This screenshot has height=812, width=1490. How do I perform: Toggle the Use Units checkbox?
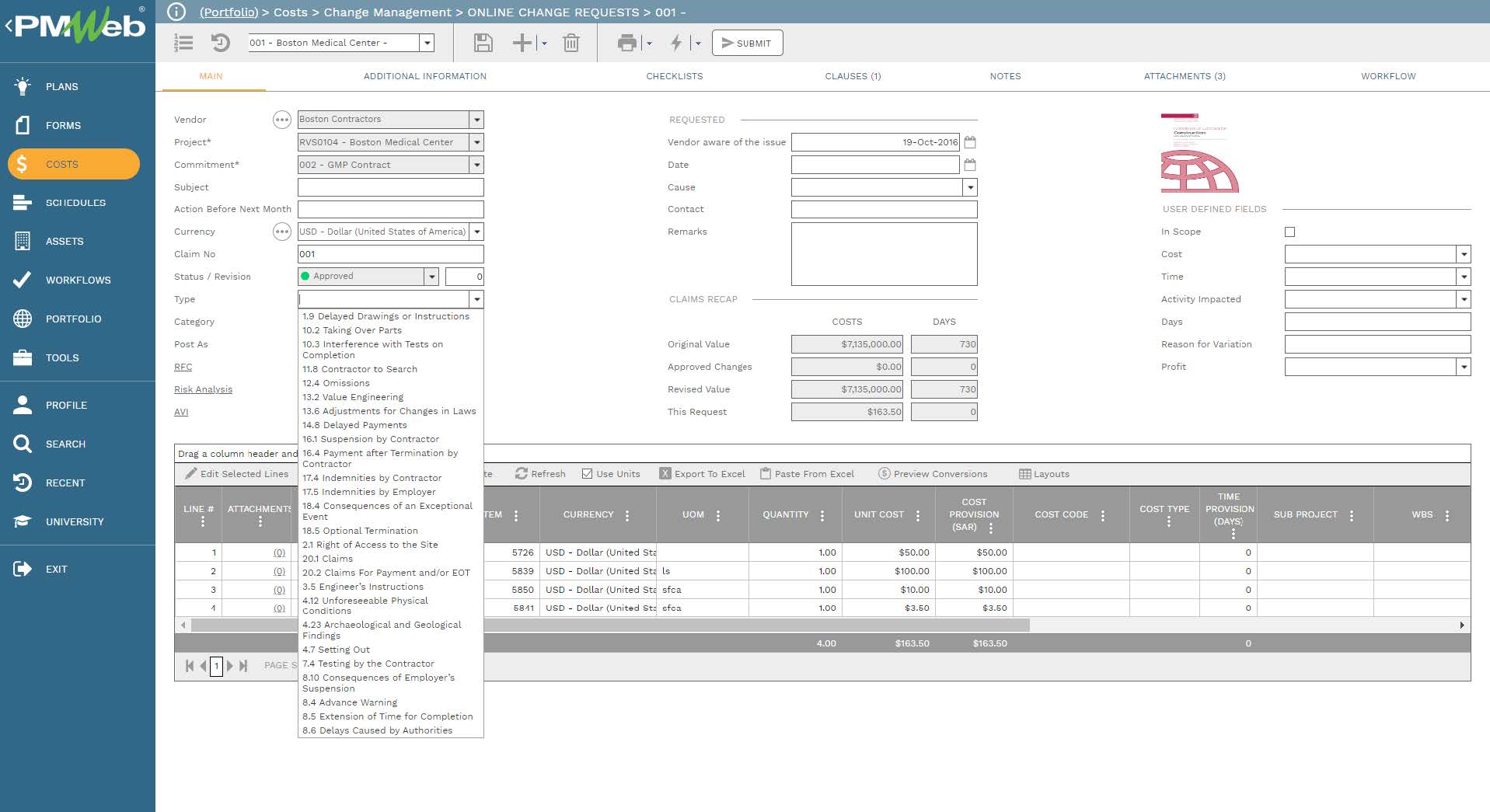[x=587, y=474]
